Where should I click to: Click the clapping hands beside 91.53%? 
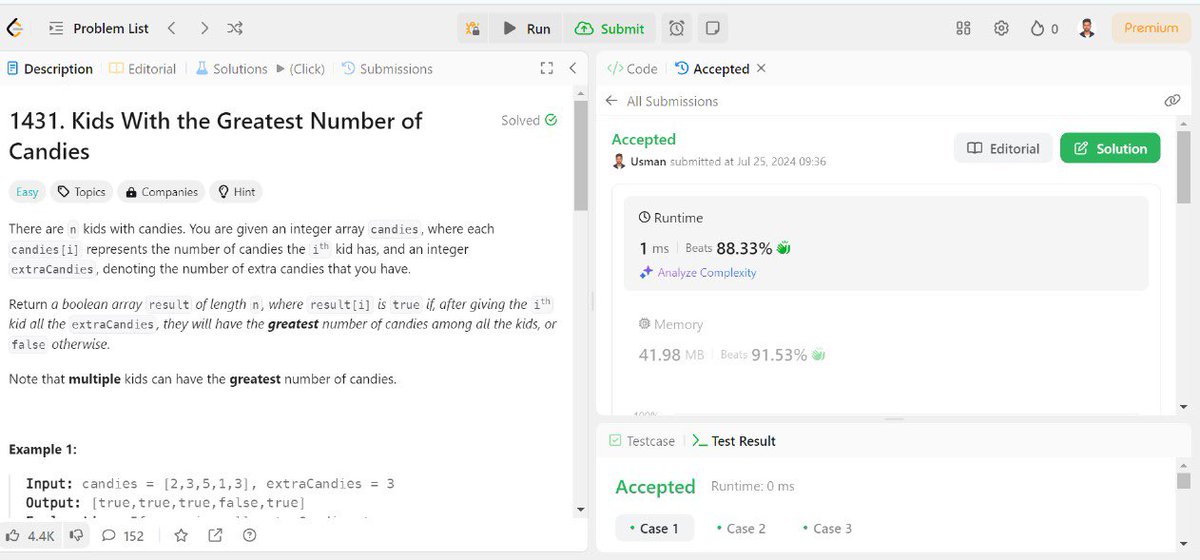818,355
